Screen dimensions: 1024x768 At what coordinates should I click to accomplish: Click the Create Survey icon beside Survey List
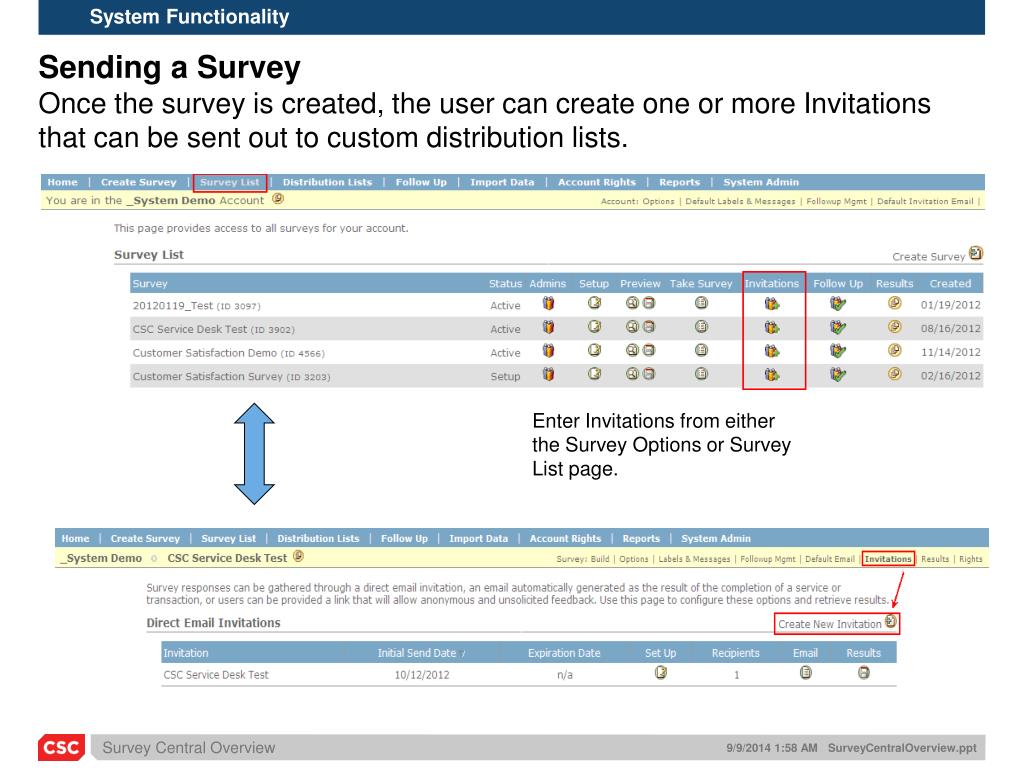[976, 253]
